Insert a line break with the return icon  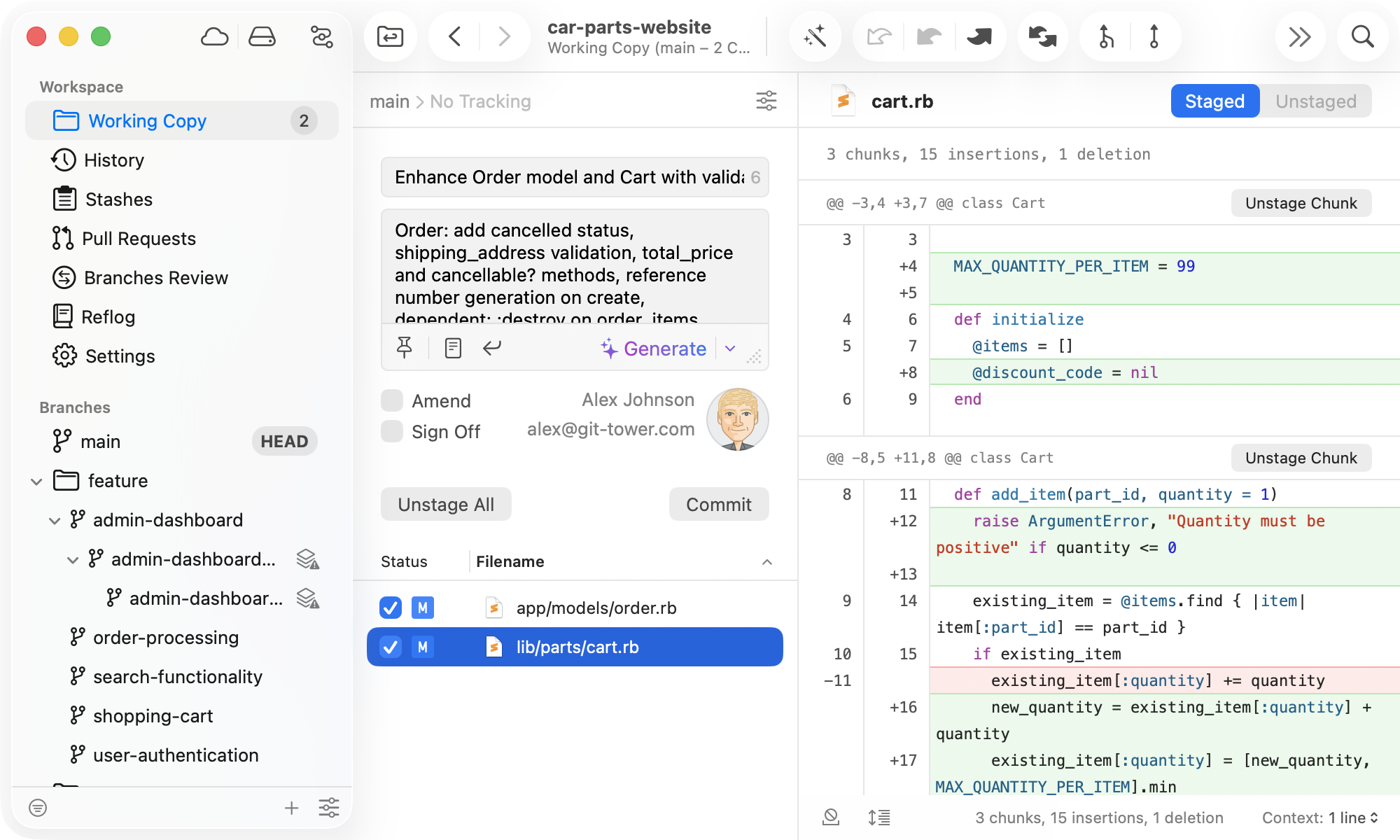point(493,348)
